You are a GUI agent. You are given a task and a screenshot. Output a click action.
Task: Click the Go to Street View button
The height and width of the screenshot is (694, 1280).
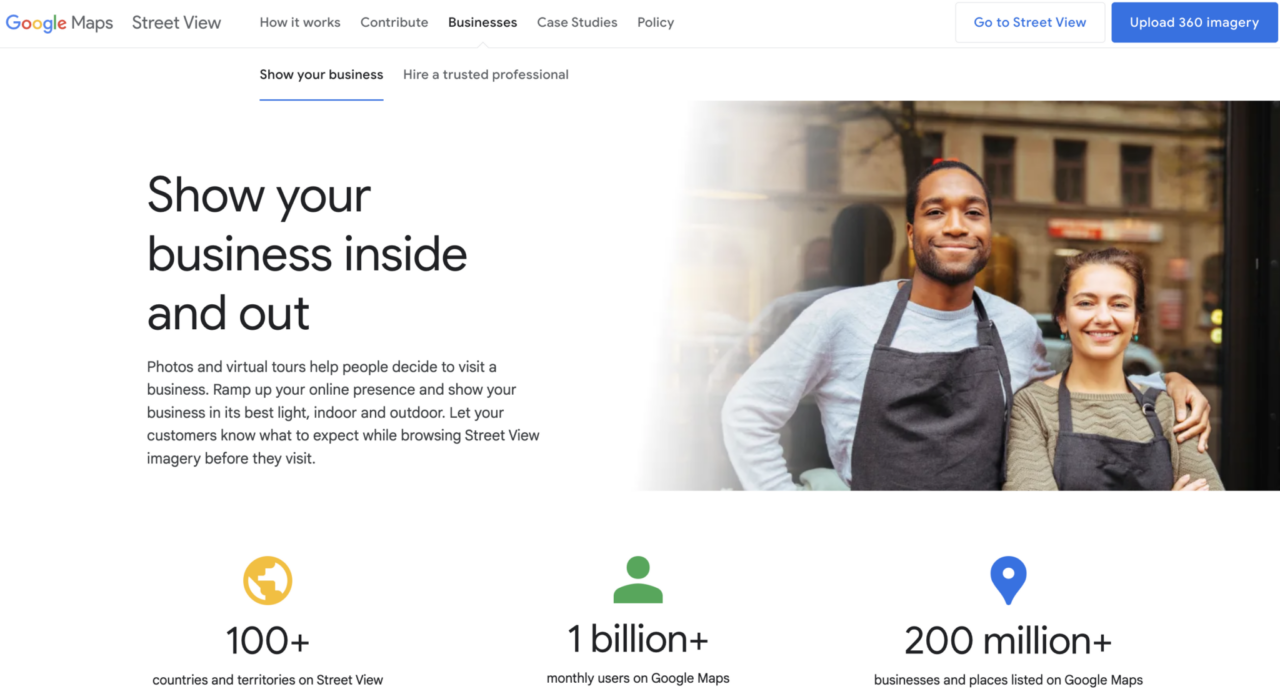coord(1030,22)
